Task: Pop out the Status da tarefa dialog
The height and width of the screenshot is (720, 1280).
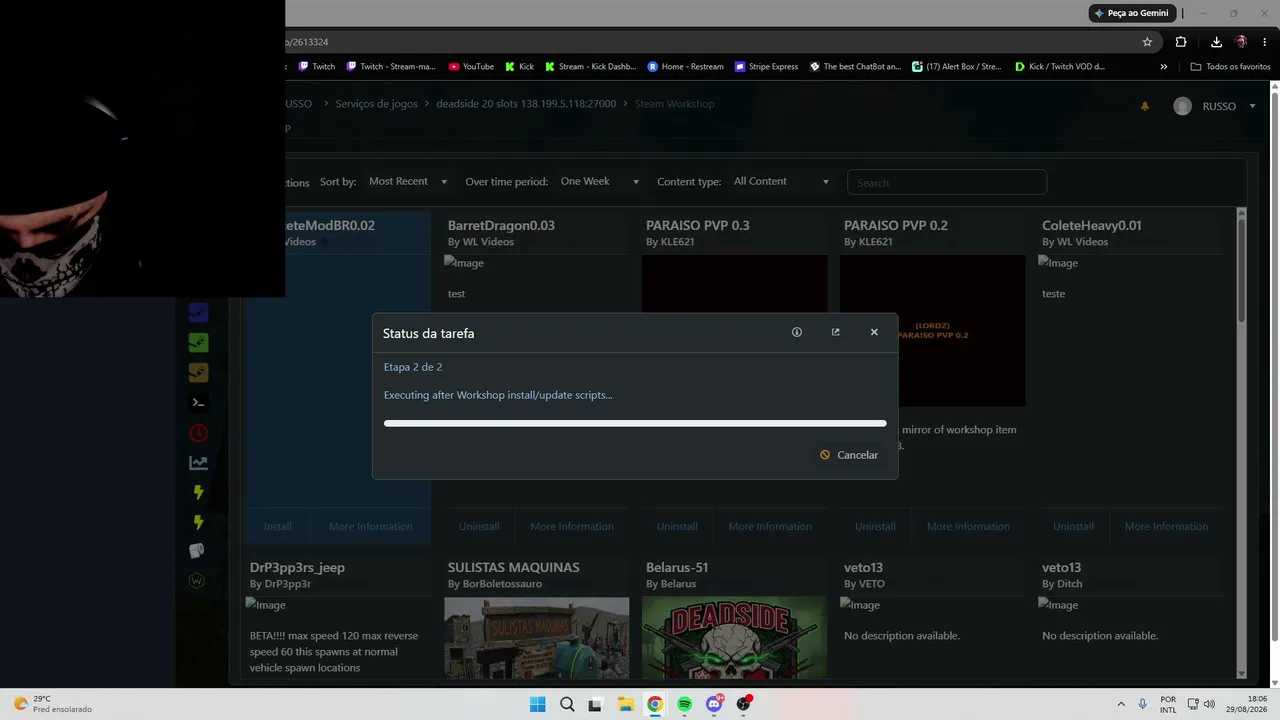Action: [836, 332]
